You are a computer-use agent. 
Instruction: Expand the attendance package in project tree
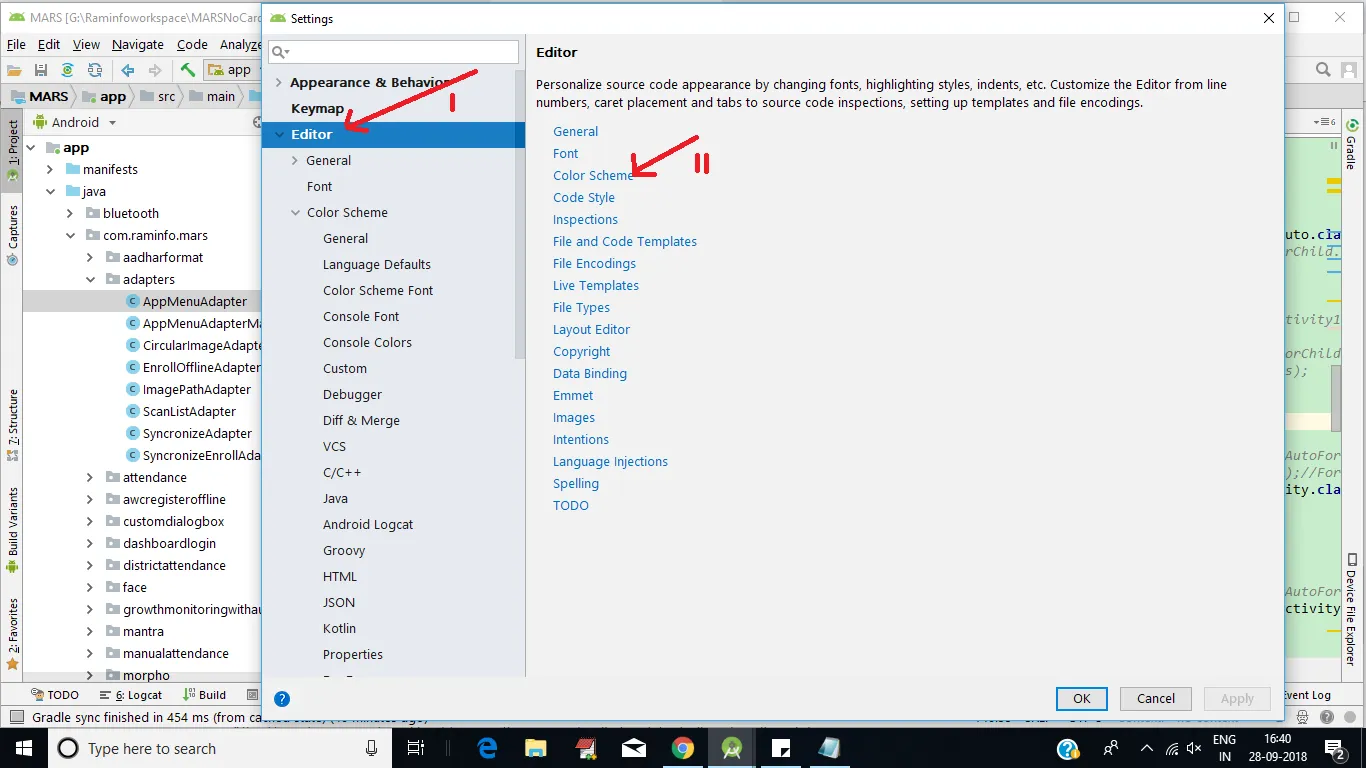90,477
